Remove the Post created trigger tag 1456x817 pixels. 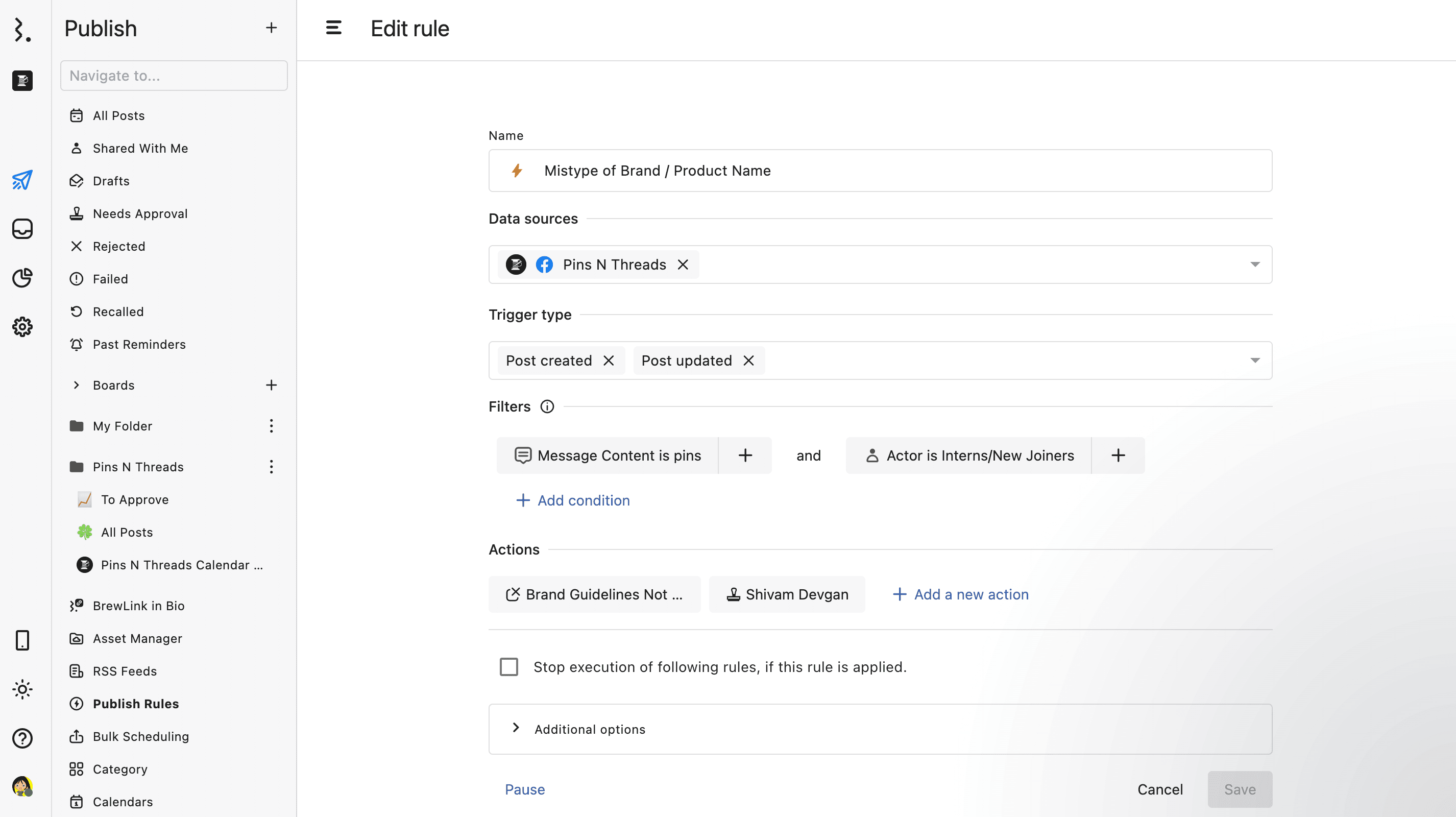coord(608,361)
